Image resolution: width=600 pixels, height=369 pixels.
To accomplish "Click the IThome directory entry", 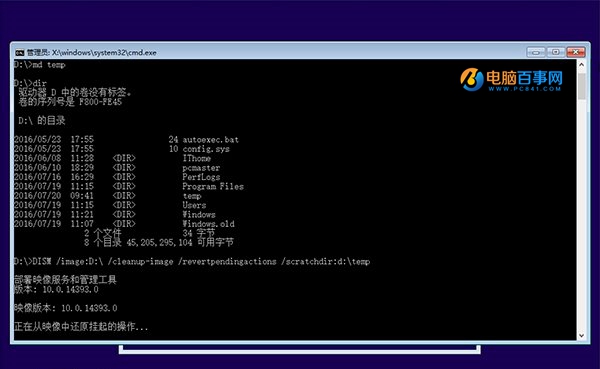I will click(197, 158).
